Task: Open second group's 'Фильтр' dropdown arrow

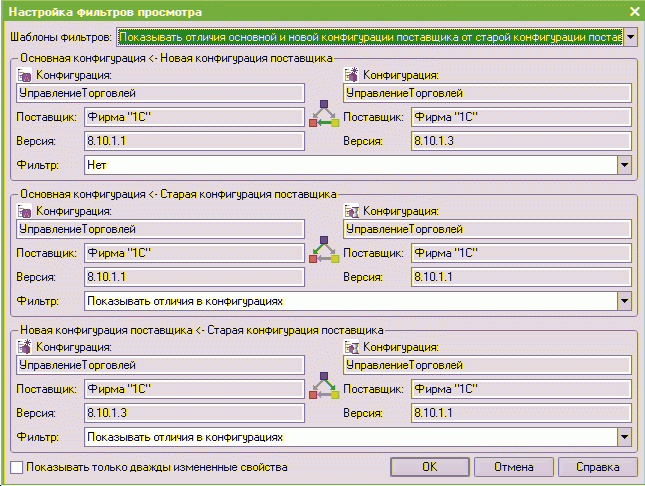Action: click(x=624, y=301)
